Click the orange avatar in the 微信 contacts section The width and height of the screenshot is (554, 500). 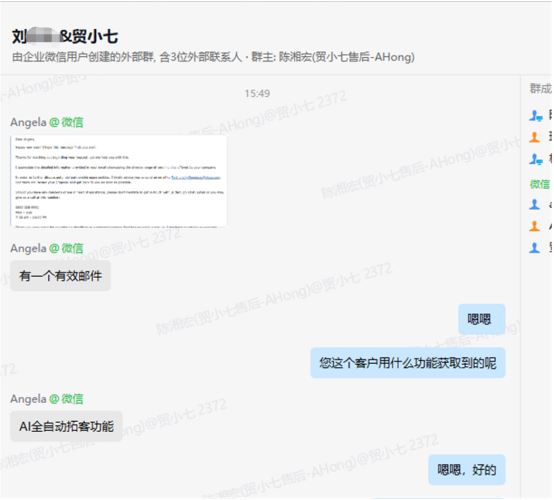coord(535,225)
